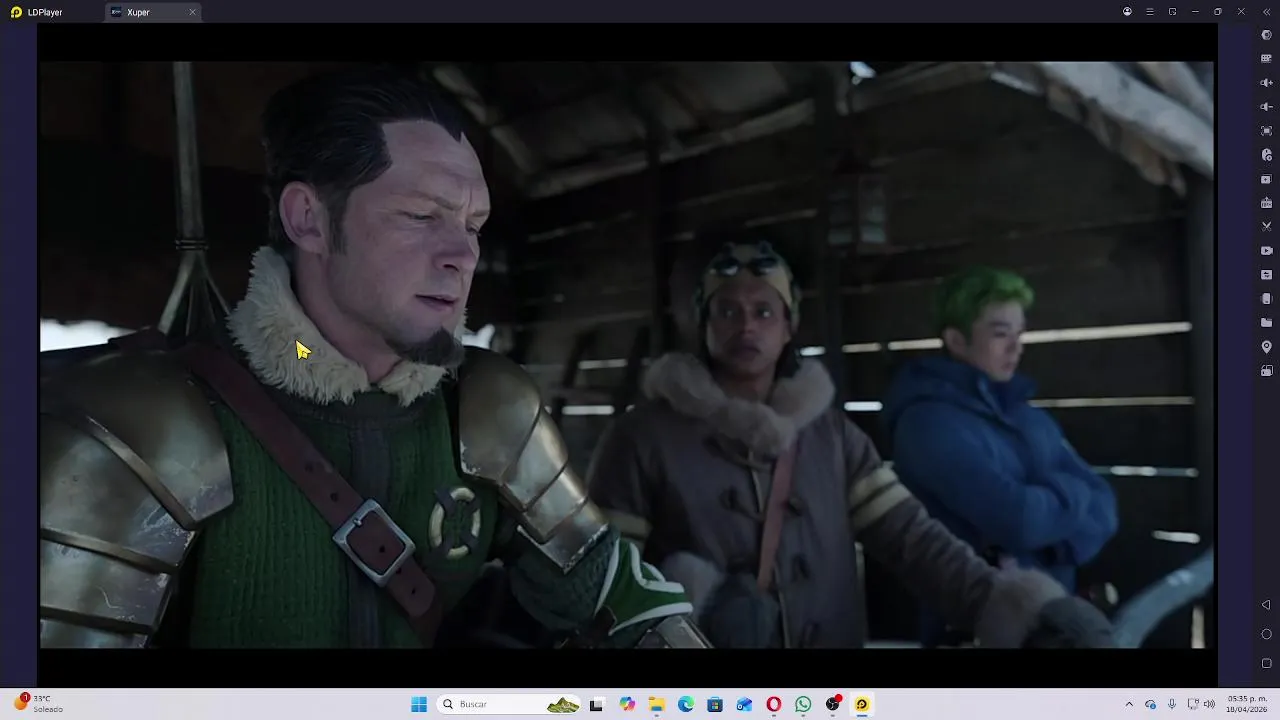Expand the system tray hidden icons chevron
This screenshot has height=720, width=1280.
pyautogui.click(x=1129, y=704)
